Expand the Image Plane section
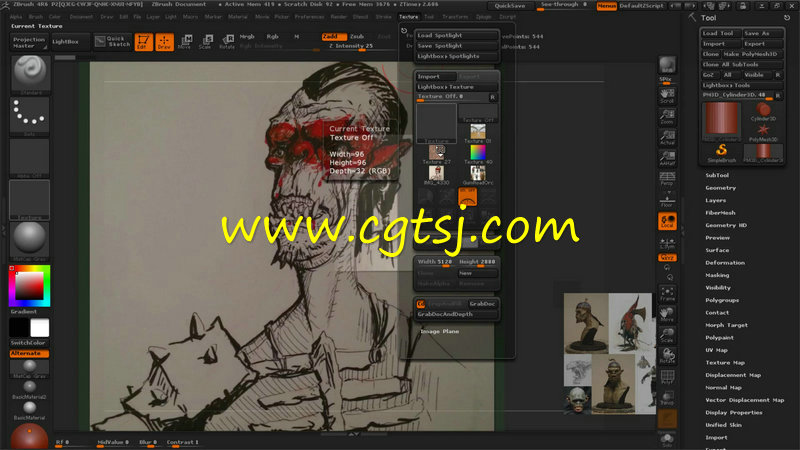The height and width of the screenshot is (450, 800). pyautogui.click(x=440, y=332)
